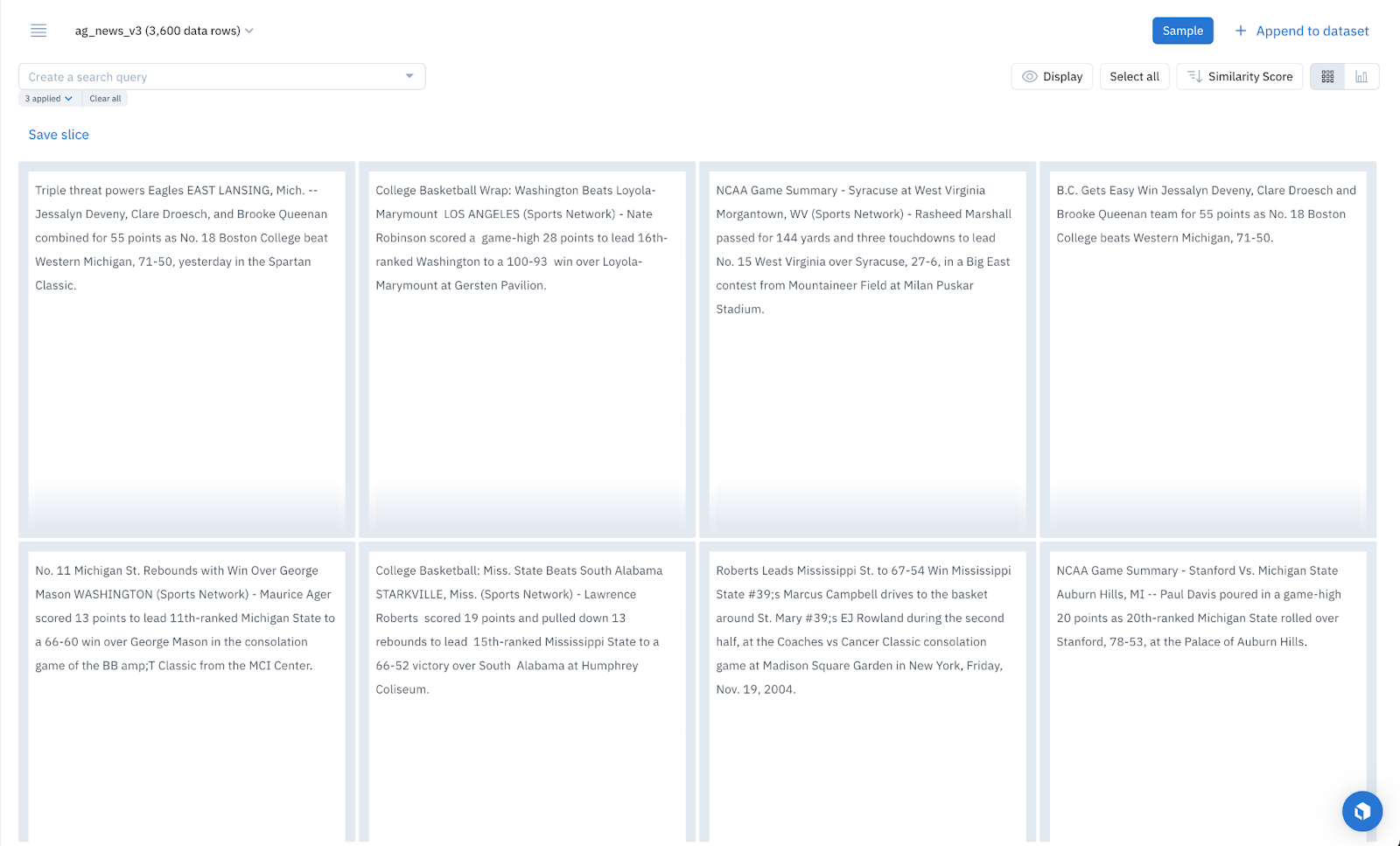Viewport: 1400px width, 846px height.
Task: Open the Roberts Leads Mississippi St. card
Action: [x=867, y=693]
